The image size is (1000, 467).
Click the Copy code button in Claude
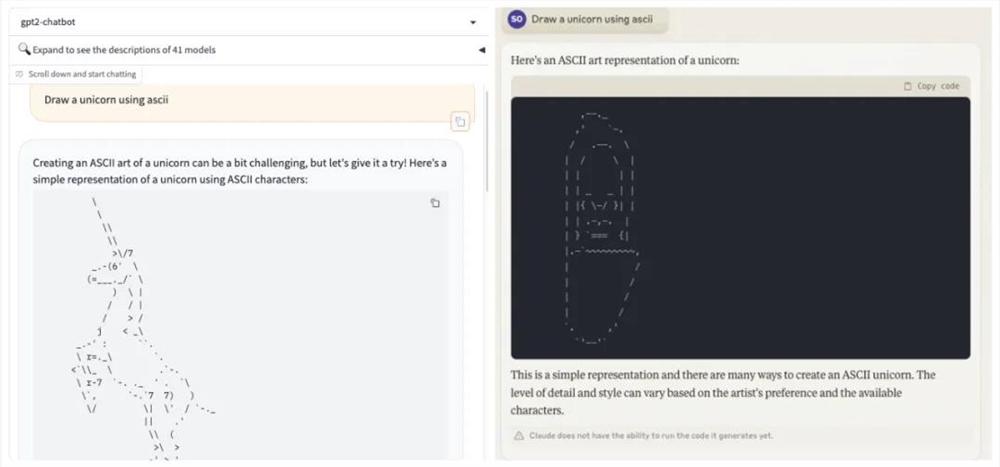(x=931, y=86)
